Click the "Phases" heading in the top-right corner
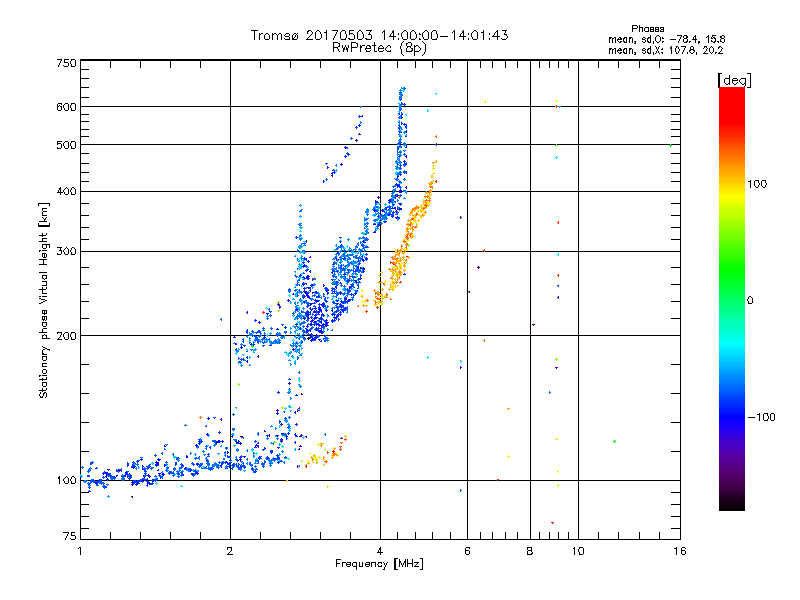Screen dimensions: 800x600 click(x=647, y=29)
